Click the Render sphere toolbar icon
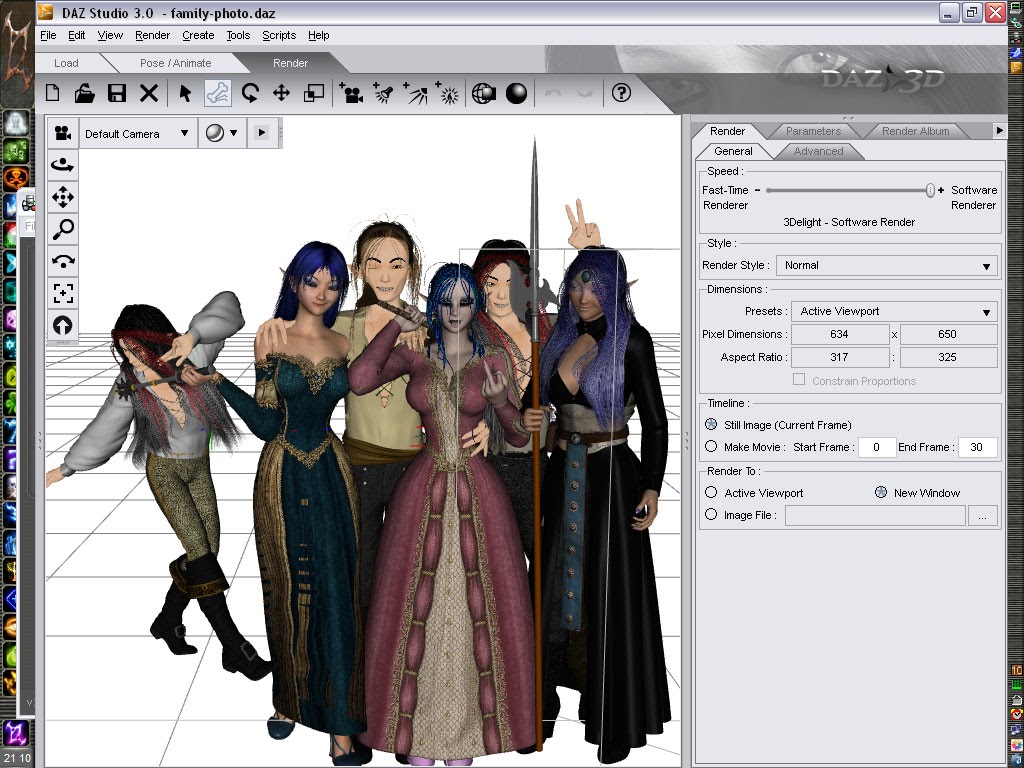Viewport: 1024px width, 768px height. point(516,94)
